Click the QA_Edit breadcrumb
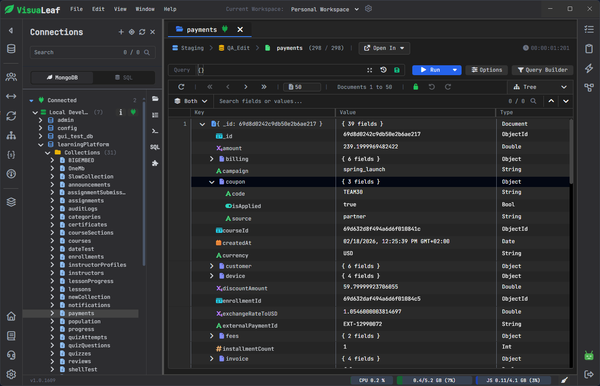Image resolution: width=600 pixels, height=386 pixels. click(x=234, y=48)
